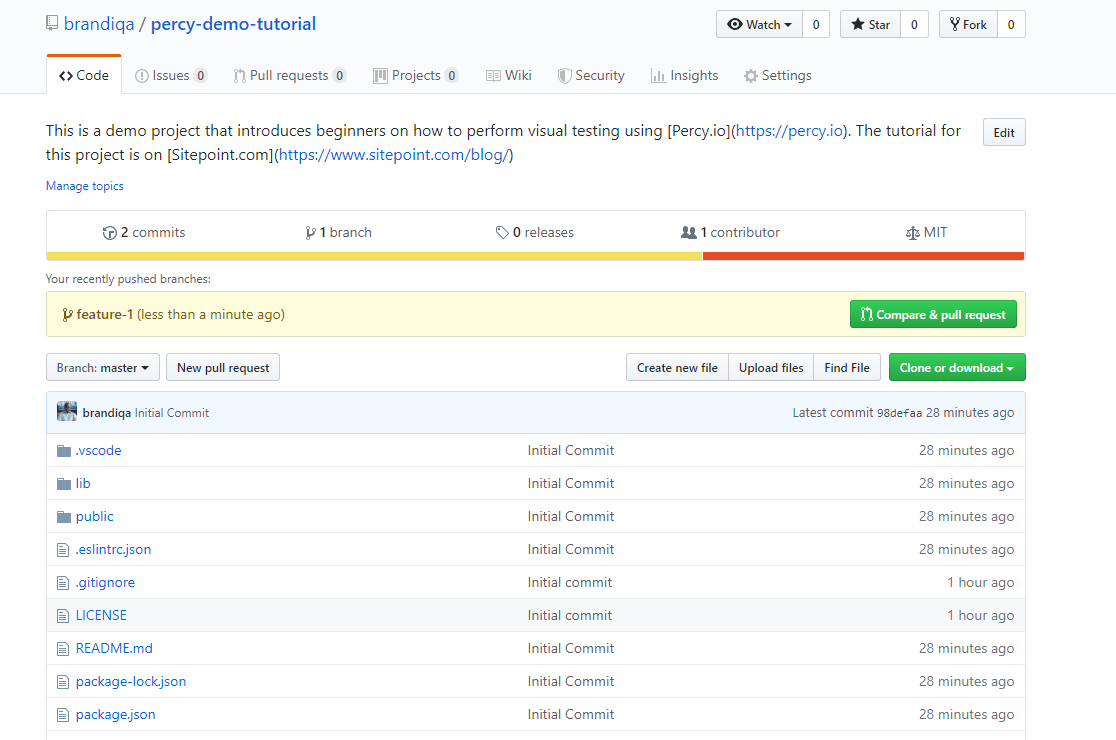This screenshot has width=1116, height=740.
Task: Click the commits history clock icon
Action: point(110,232)
